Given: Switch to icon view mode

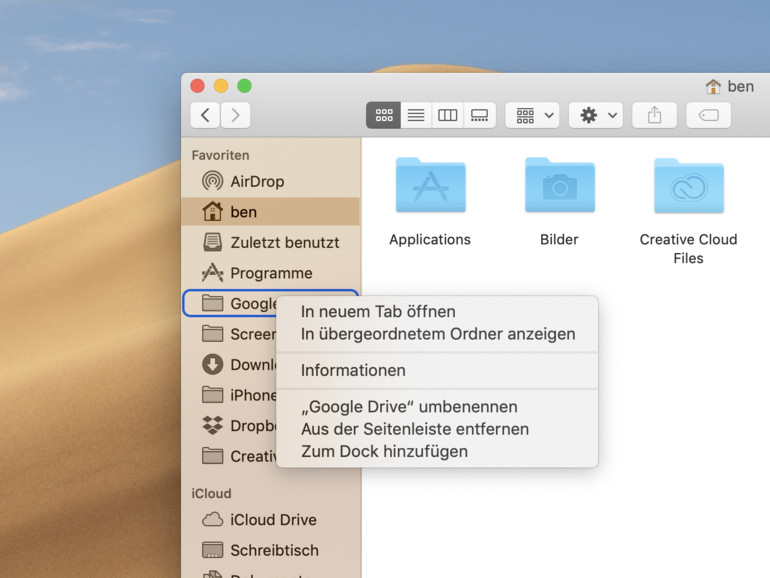Looking at the screenshot, I should point(384,115).
